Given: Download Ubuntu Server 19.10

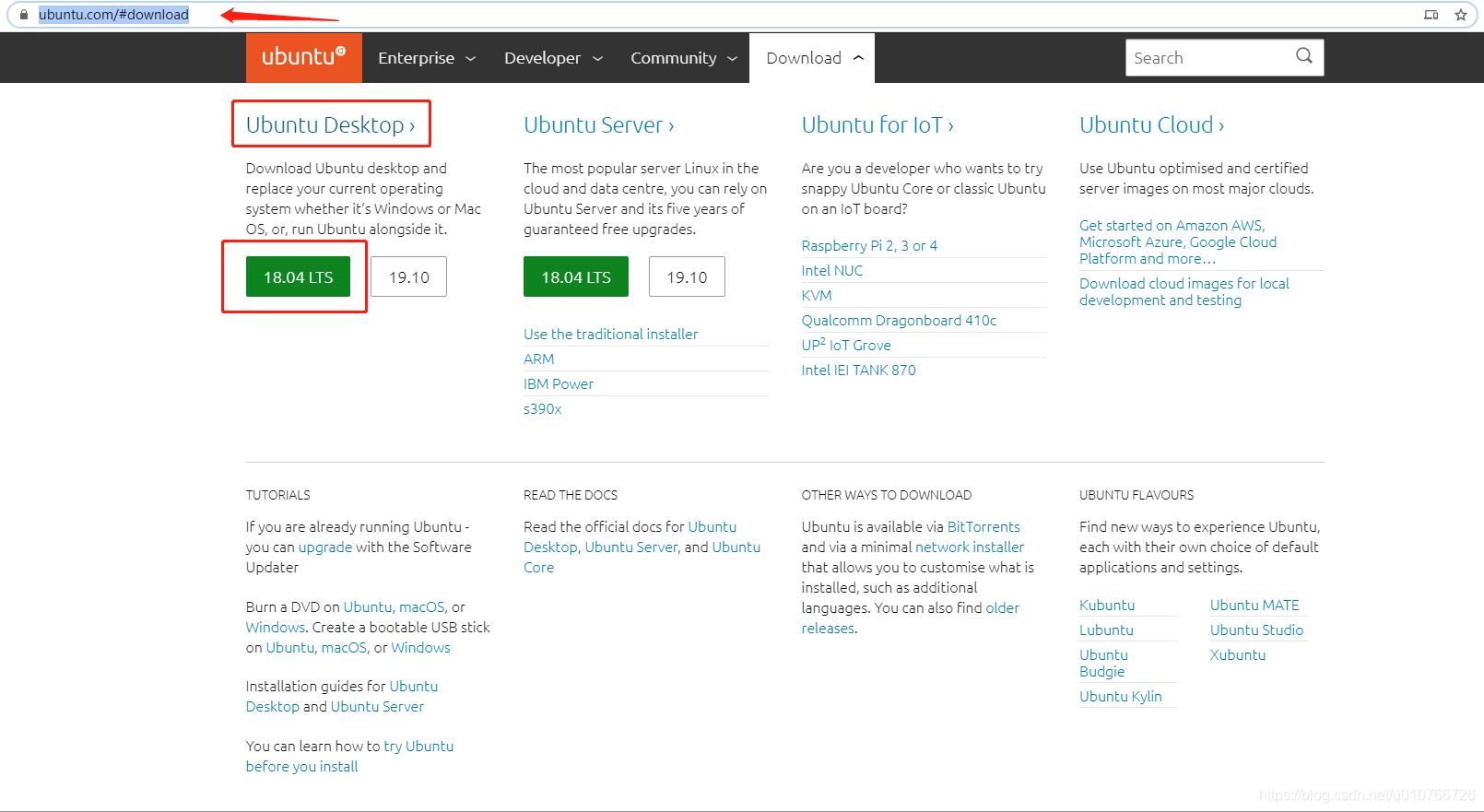Looking at the screenshot, I should [687, 277].
